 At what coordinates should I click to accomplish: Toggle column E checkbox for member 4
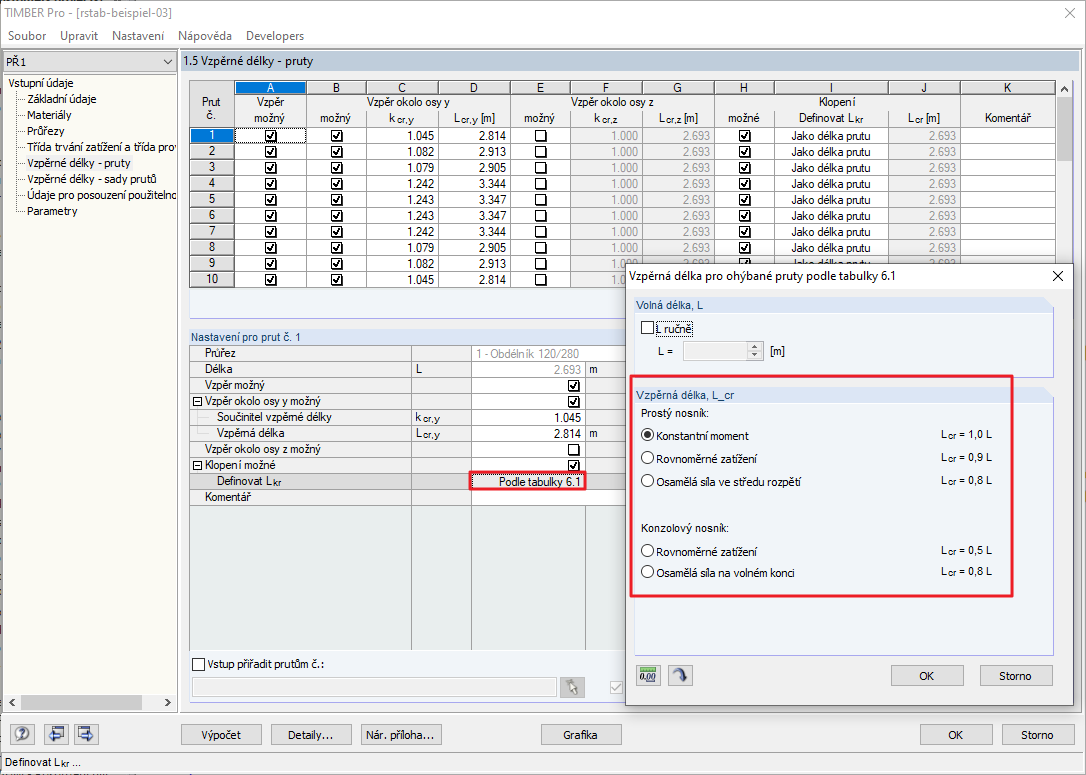(541, 184)
